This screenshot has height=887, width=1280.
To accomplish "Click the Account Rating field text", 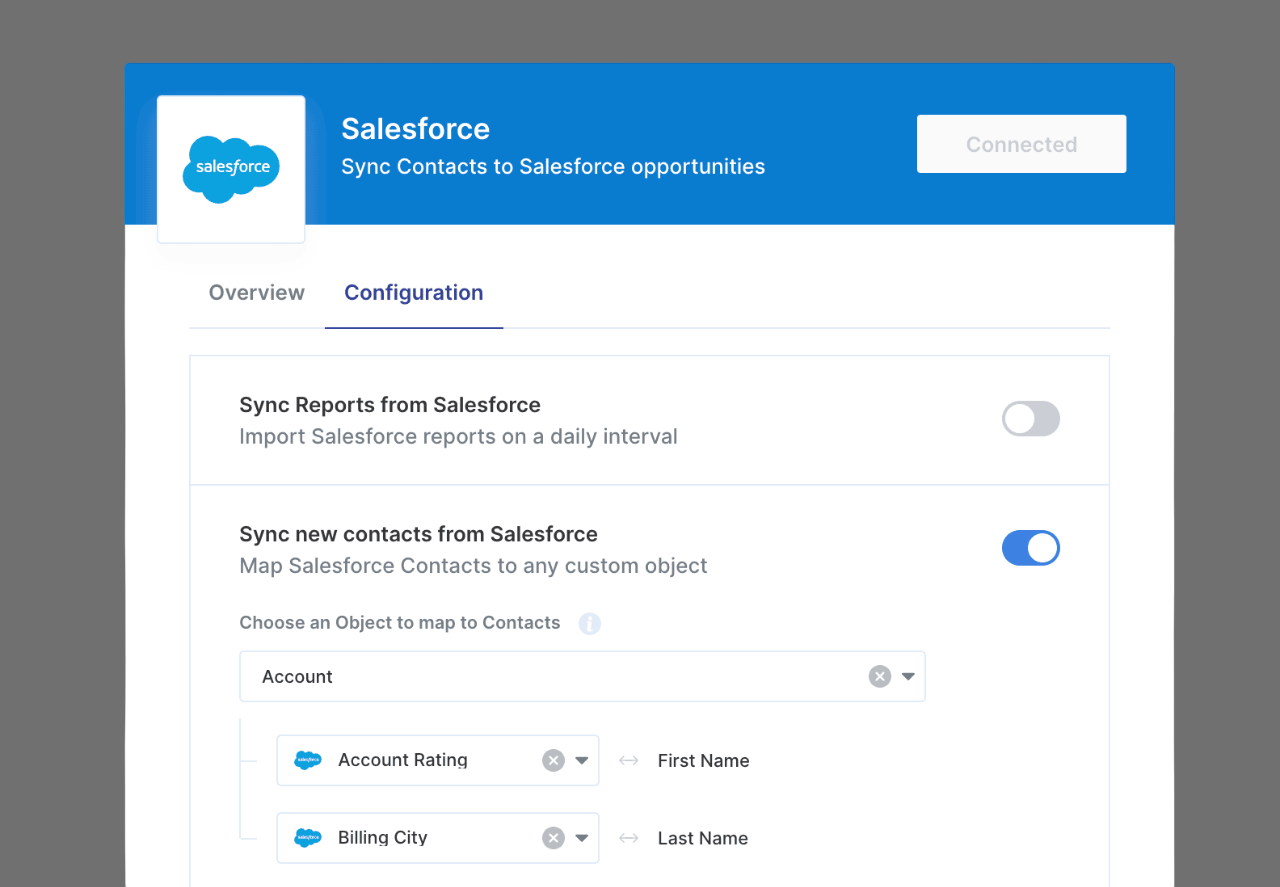I will pos(403,760).
